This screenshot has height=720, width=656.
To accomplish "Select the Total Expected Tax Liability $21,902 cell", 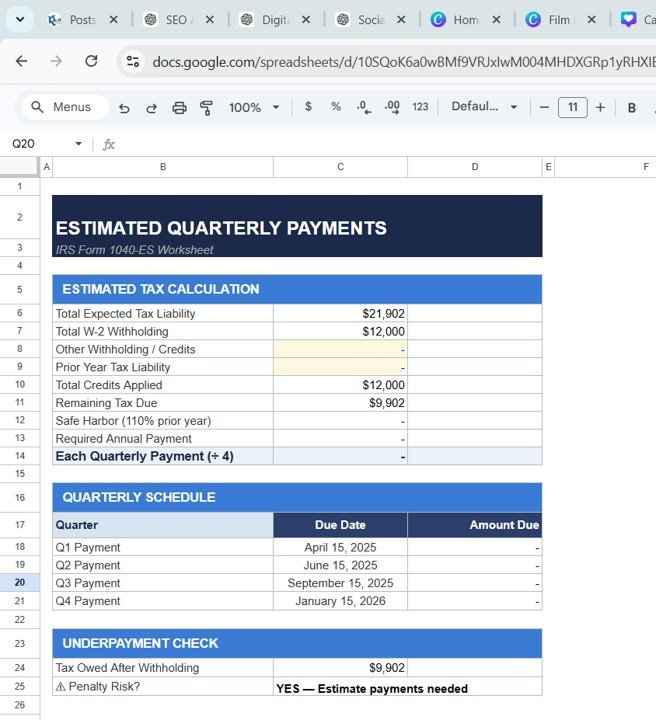I will [x=340, y=314].
